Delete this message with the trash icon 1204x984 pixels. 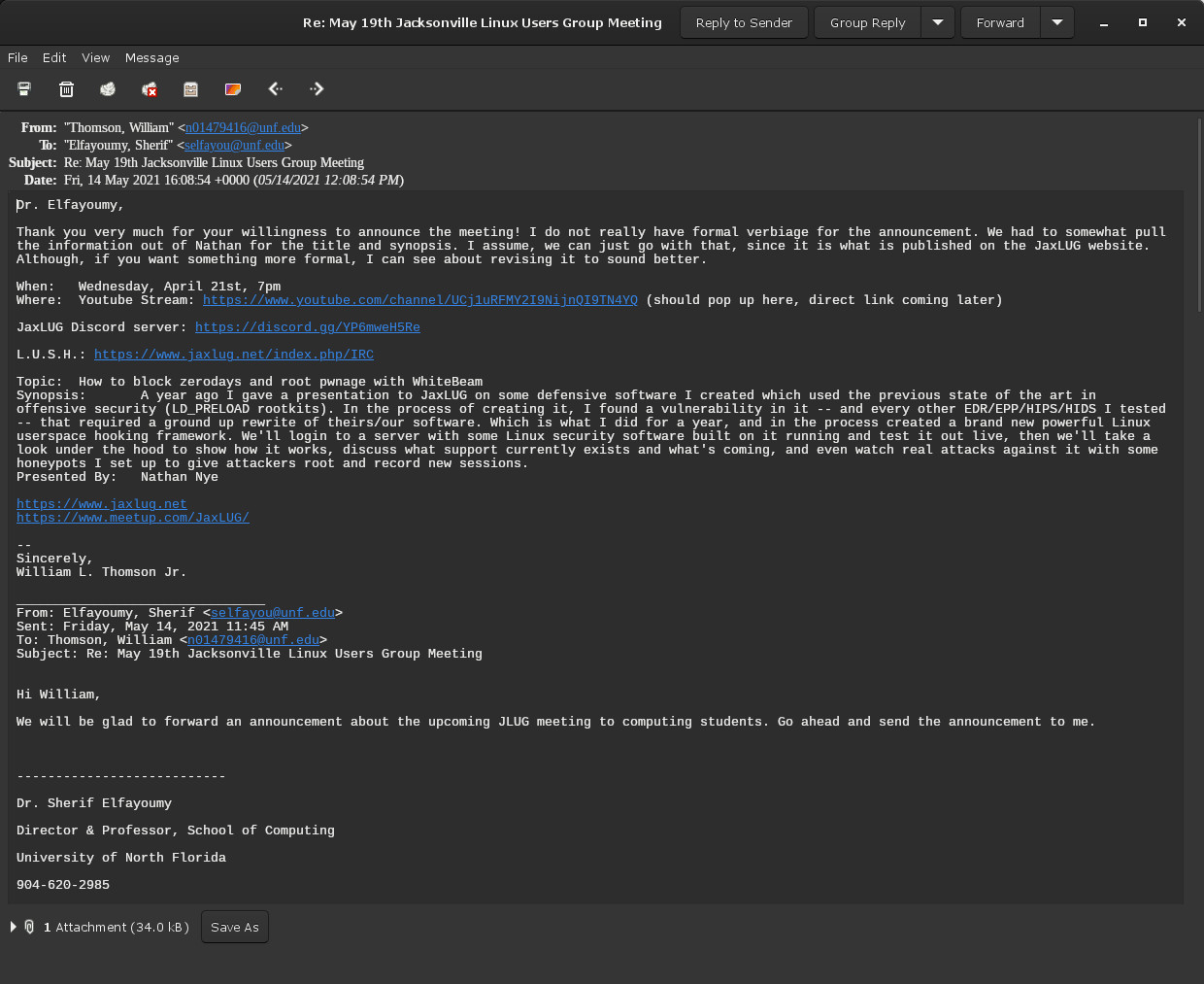click(x=66, y=89)
